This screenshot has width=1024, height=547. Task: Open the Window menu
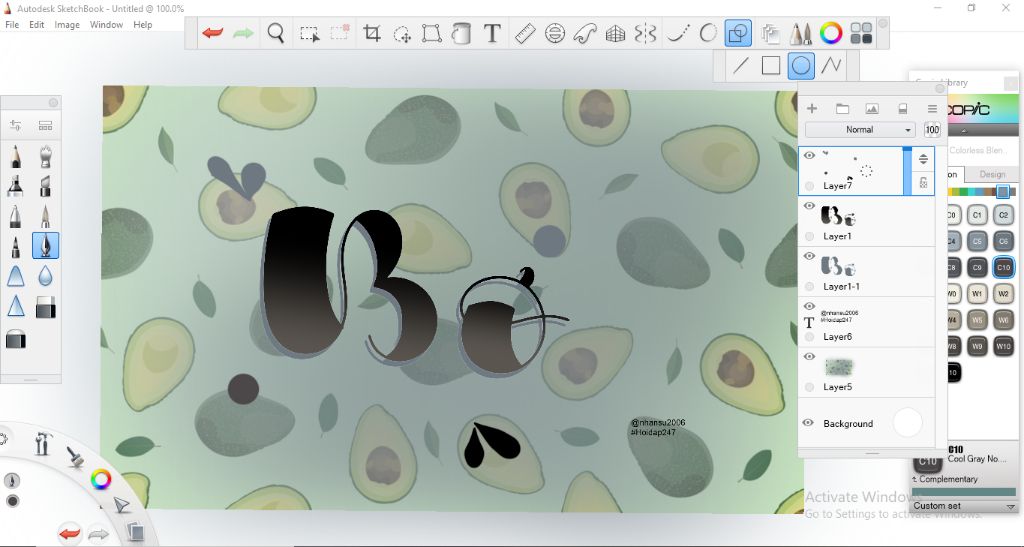106,25
